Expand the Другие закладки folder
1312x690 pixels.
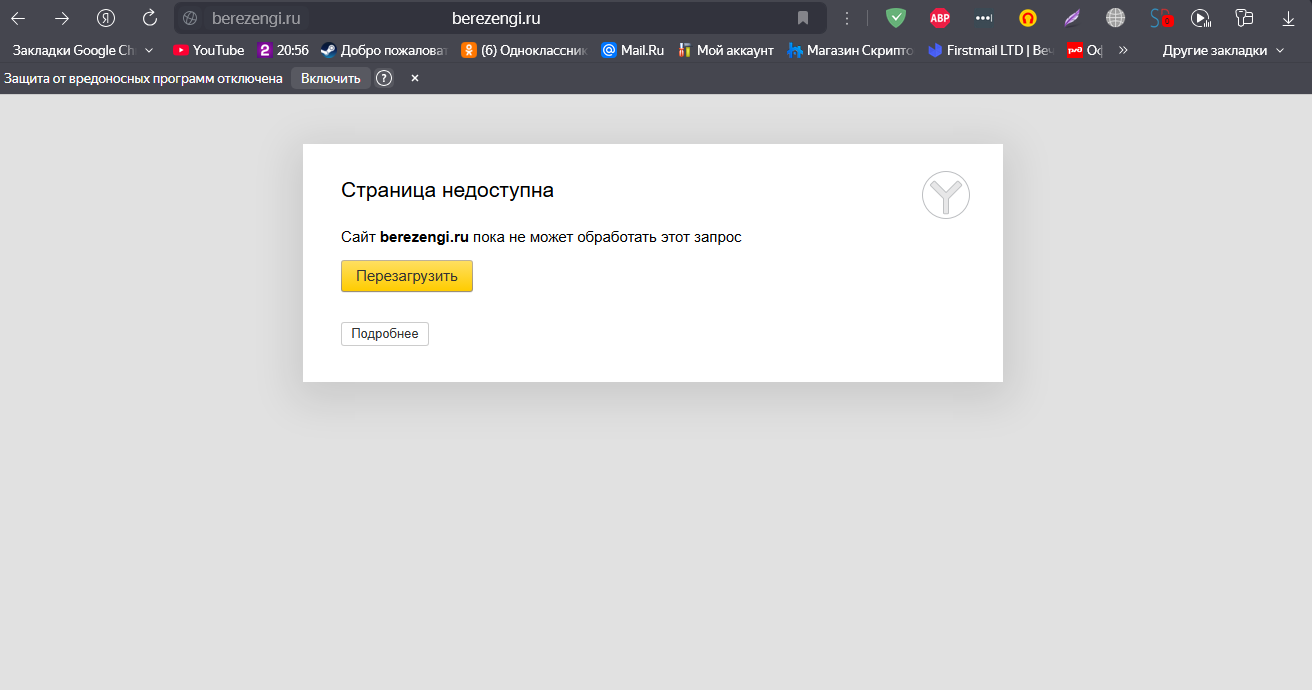[x=1223, y=50]
